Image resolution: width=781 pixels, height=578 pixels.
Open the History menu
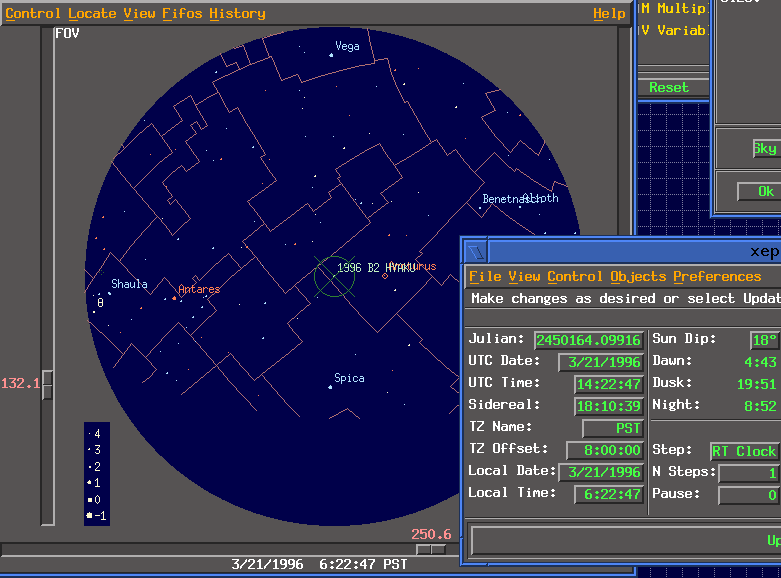(237, 13)
